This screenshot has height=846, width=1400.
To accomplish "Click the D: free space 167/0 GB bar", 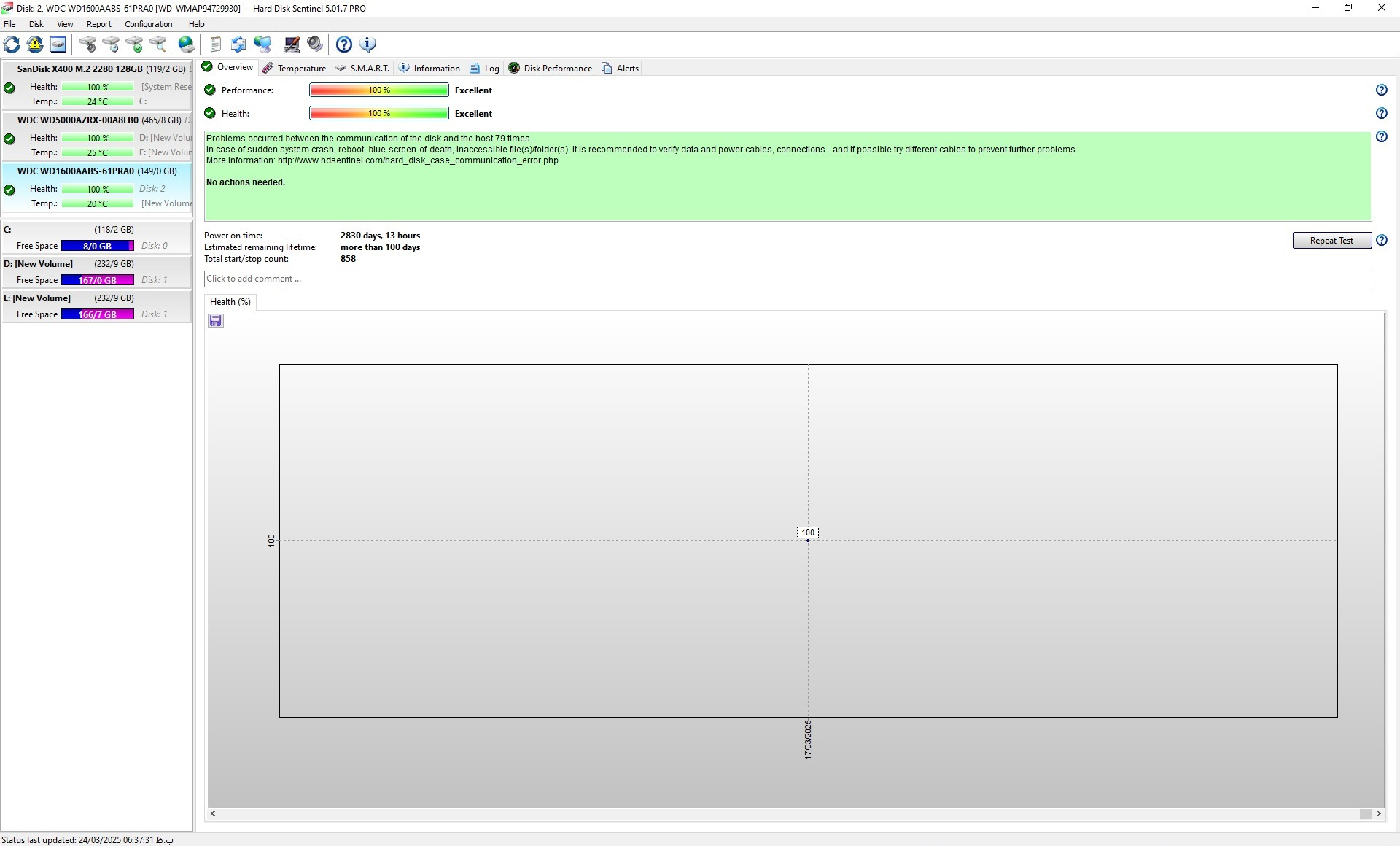I will coord(98,280).
